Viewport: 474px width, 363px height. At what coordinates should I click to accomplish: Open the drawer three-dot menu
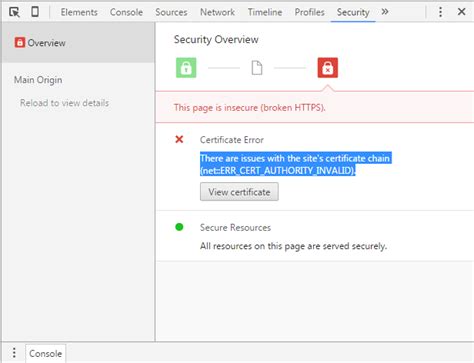pyautogui.click(x=14, y=353)
